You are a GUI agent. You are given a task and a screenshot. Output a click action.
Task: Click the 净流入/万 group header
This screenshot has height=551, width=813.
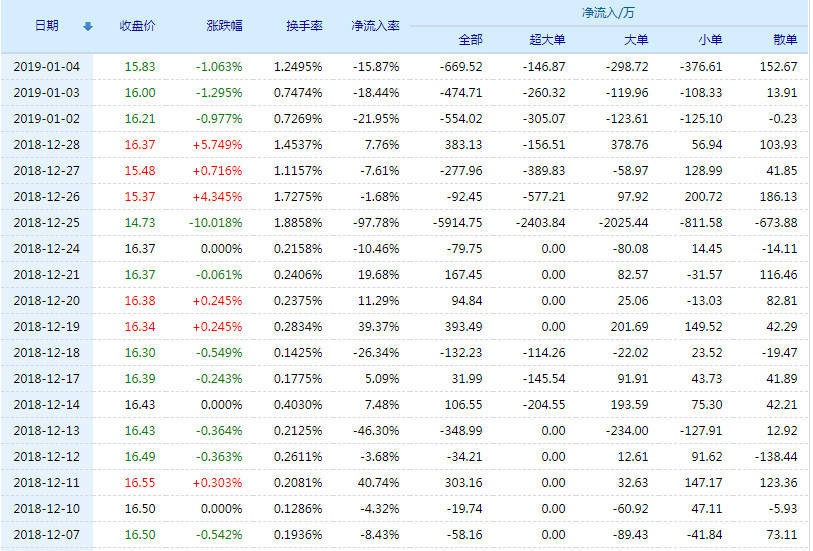[x=608, y=13]
